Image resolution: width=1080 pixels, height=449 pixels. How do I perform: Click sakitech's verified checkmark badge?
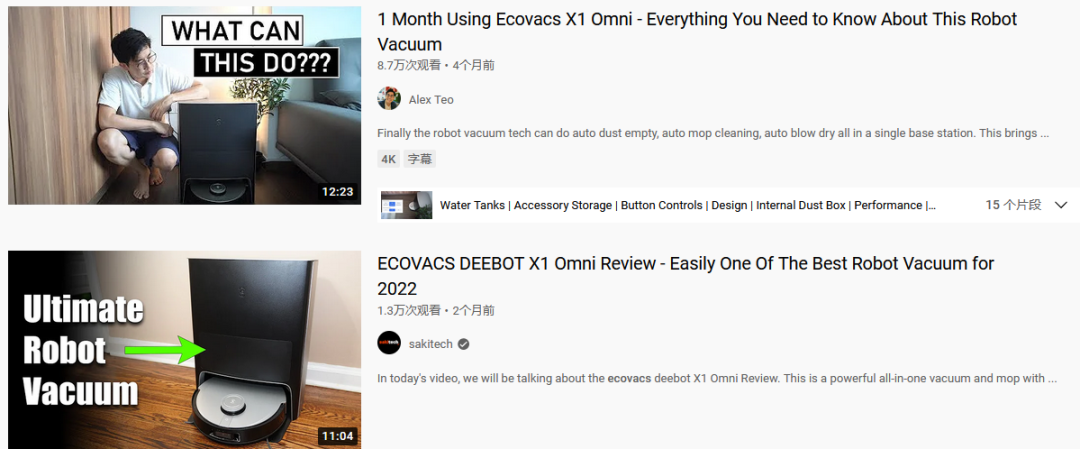(x=464, y=344)
